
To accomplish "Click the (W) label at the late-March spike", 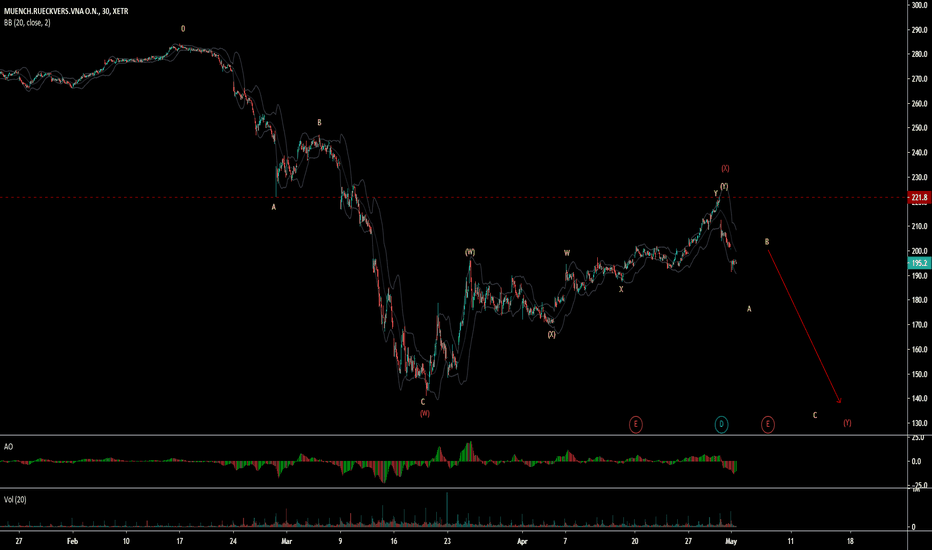I will [470, 252].
